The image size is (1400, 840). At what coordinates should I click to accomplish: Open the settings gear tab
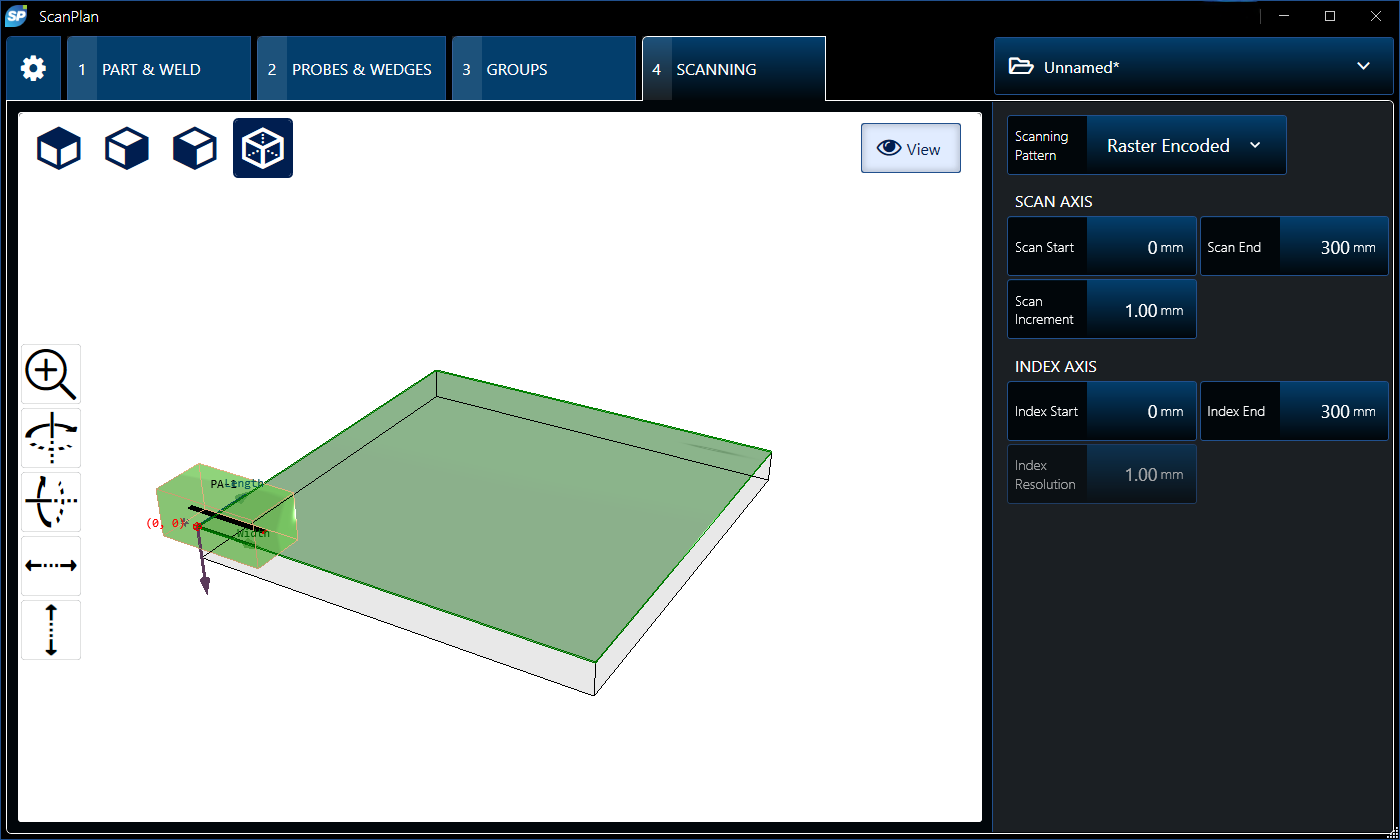(33, 69)
